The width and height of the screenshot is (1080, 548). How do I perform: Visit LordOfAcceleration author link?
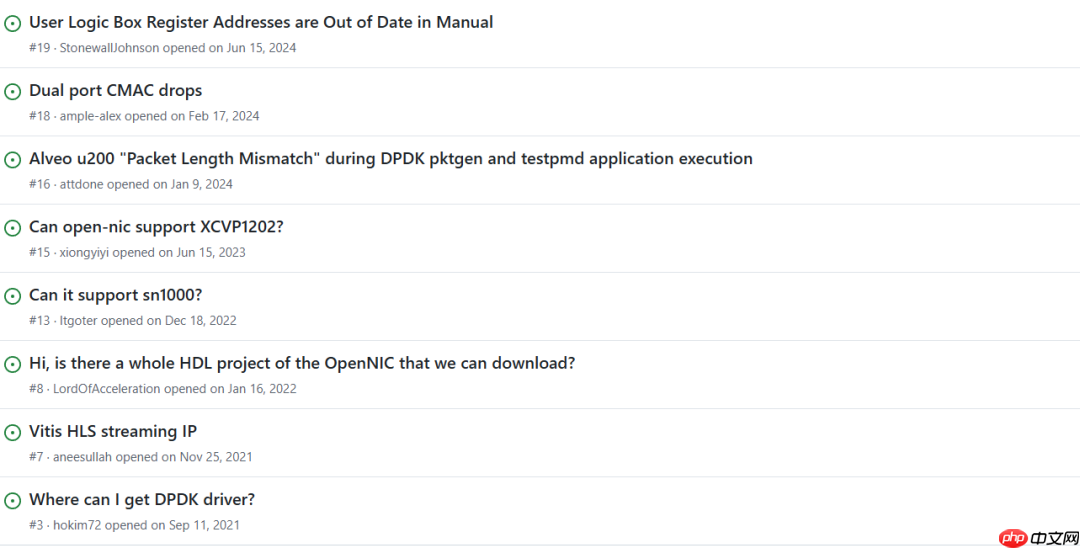[x=107, y=389]
